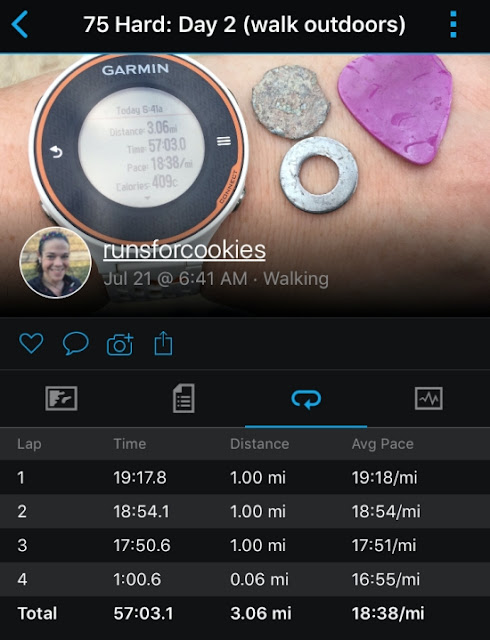Open the charts tab icon

coord(429,398)
